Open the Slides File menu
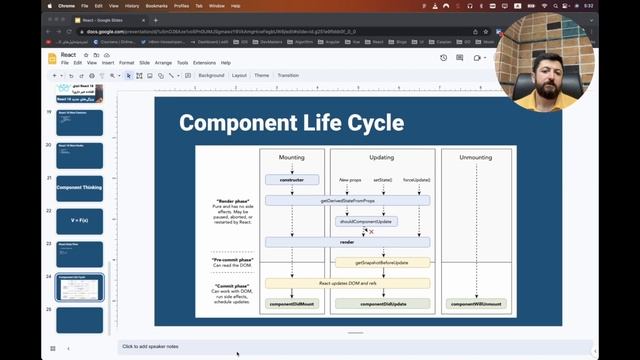This screenshot has height=360, width=640. coord(65,63)
